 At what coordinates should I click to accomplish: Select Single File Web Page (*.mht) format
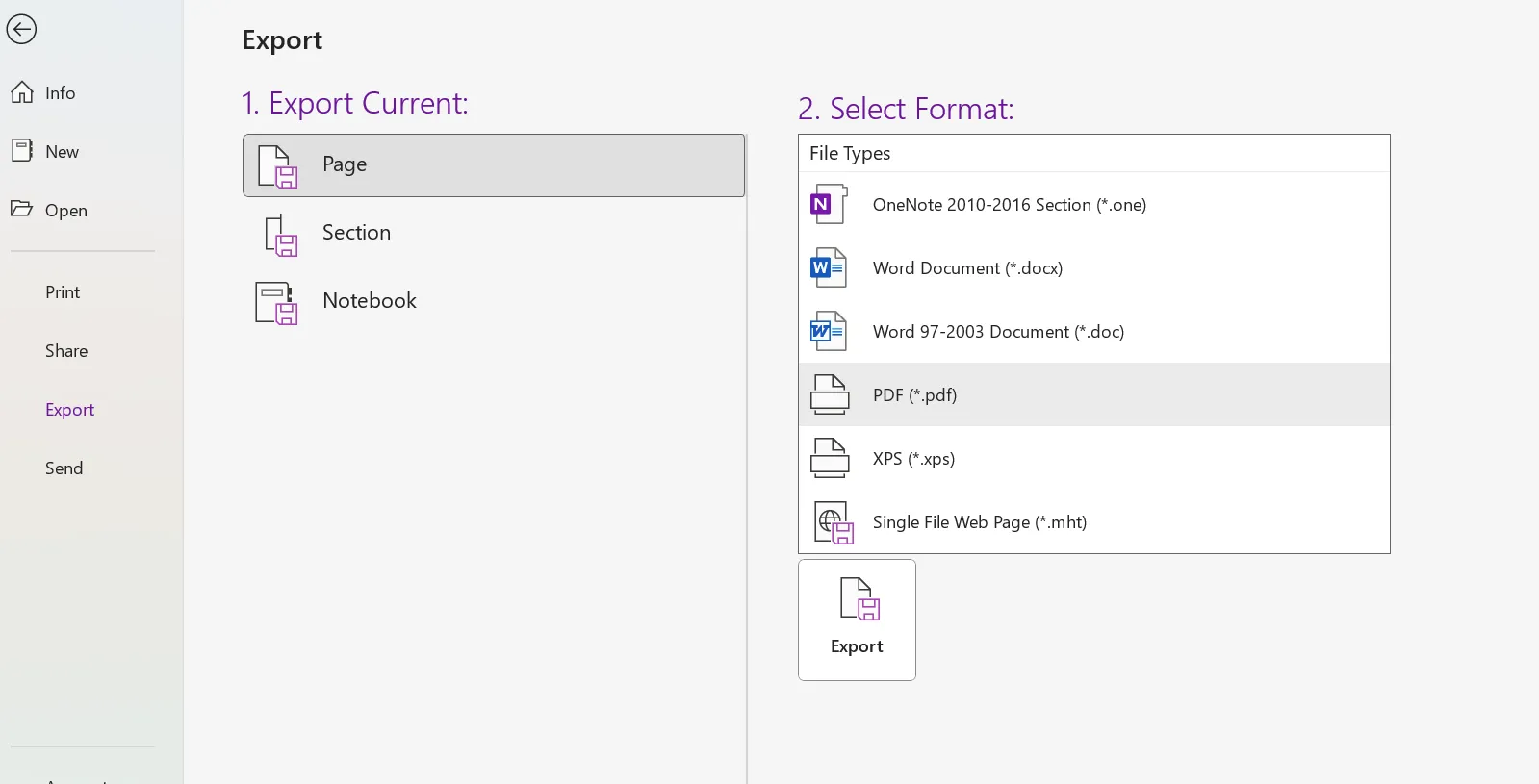click(x=1094, y=521)
